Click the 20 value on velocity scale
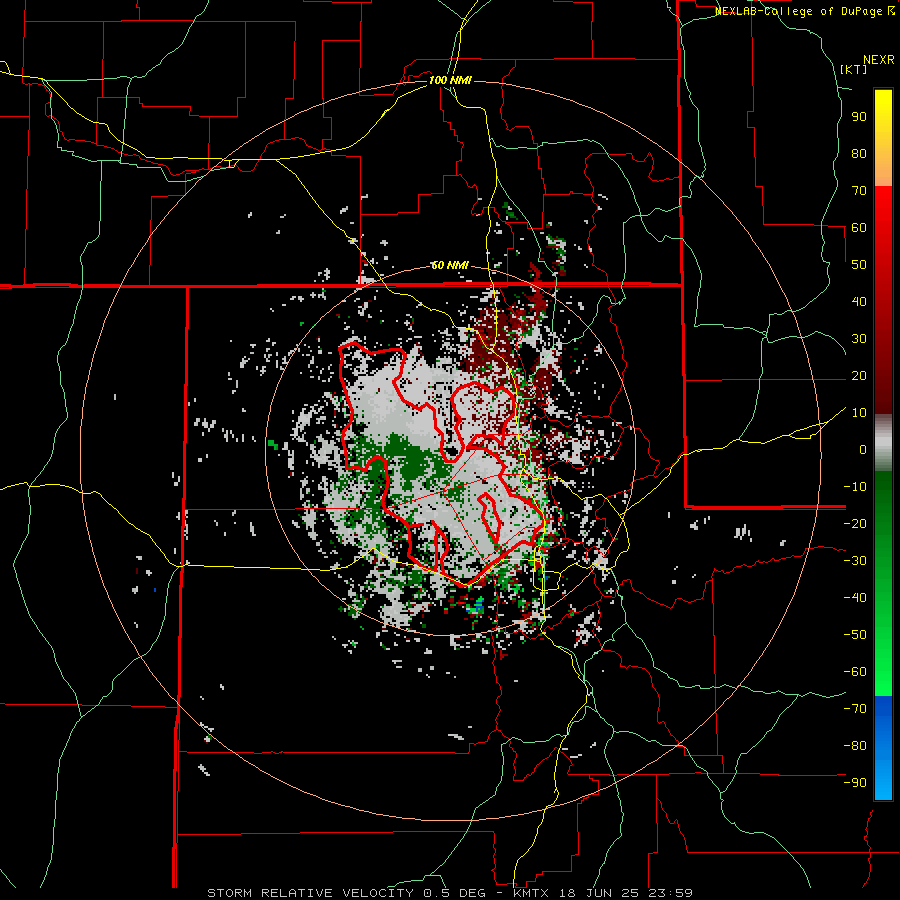 click(x=859, y=375)
